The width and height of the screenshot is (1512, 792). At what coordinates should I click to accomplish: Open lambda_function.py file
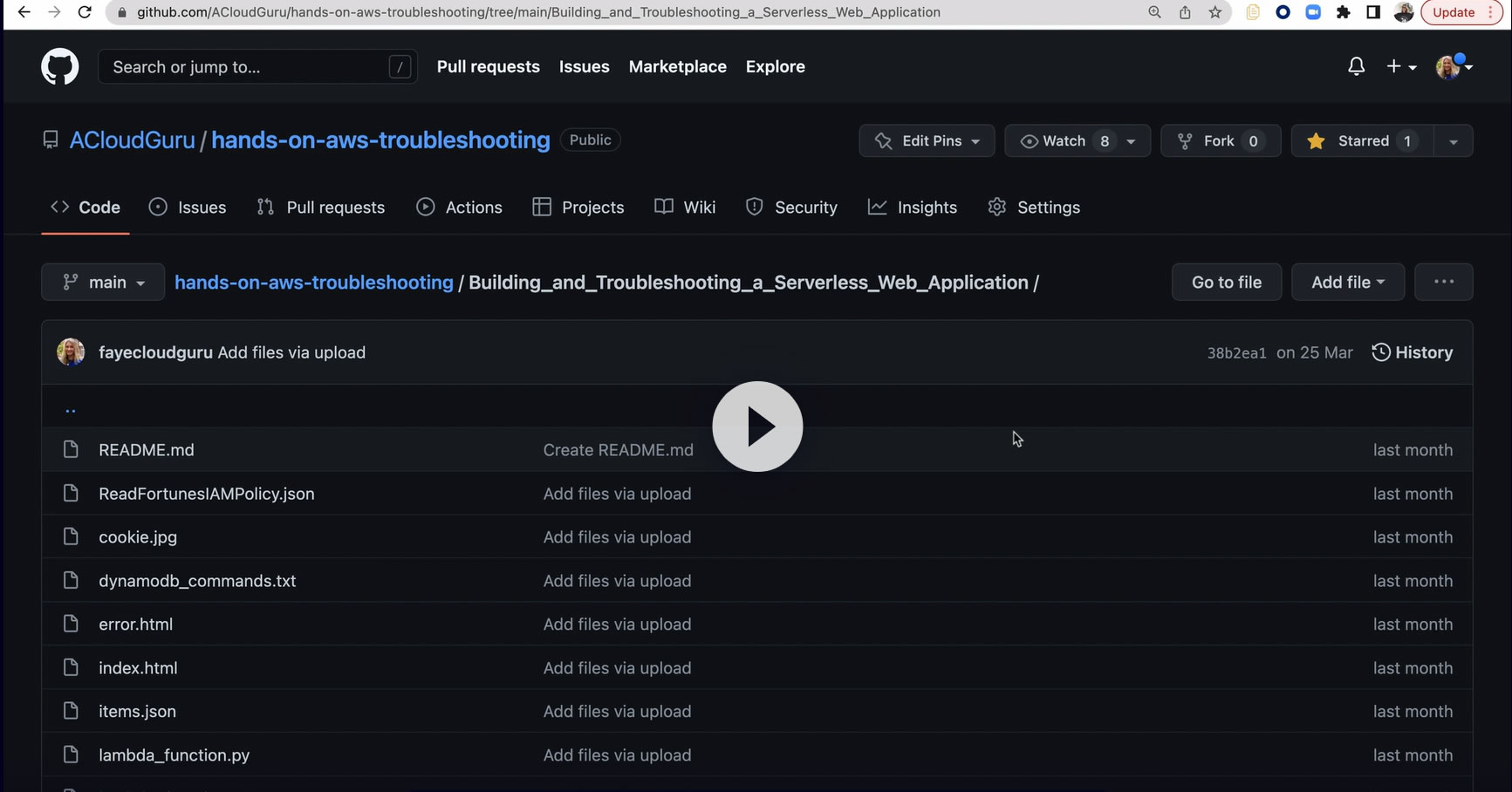pyautogui.click(x=174, y=755)
